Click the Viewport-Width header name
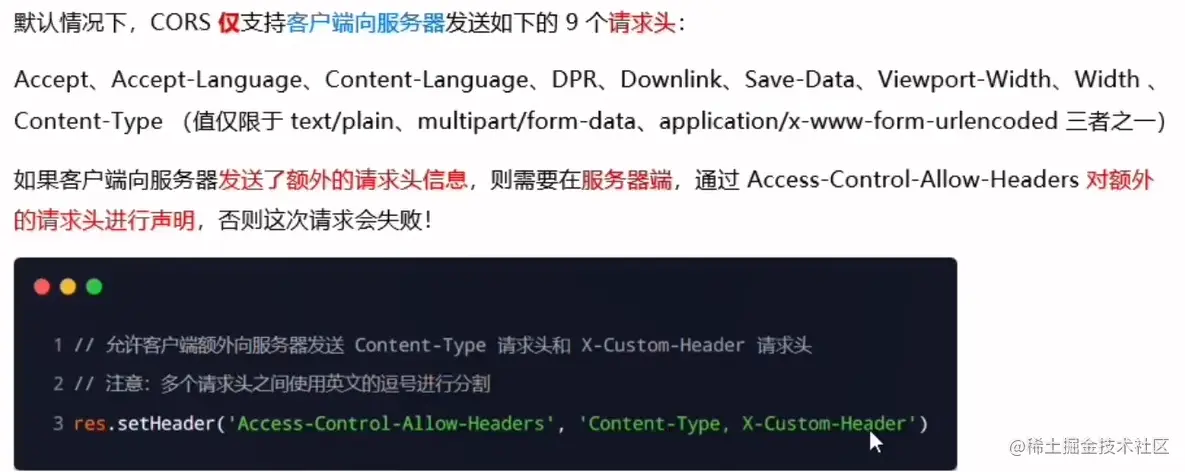 tap(964, 79)
